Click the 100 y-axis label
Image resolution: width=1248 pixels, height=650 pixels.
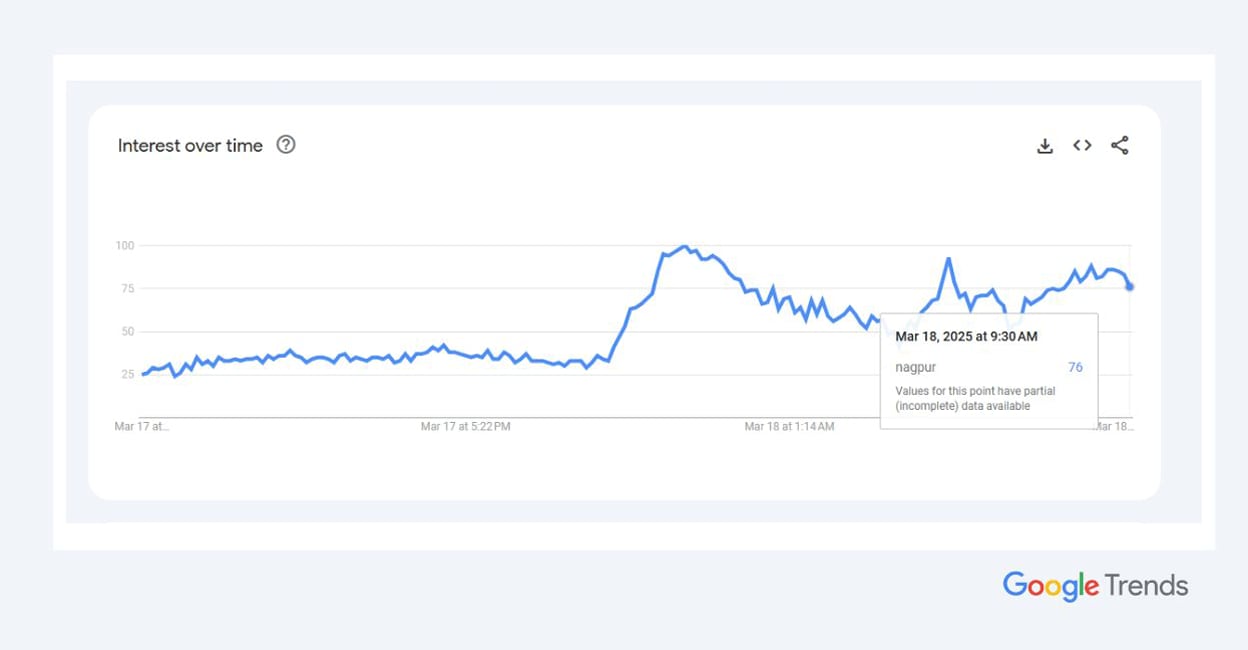[125, 245]
